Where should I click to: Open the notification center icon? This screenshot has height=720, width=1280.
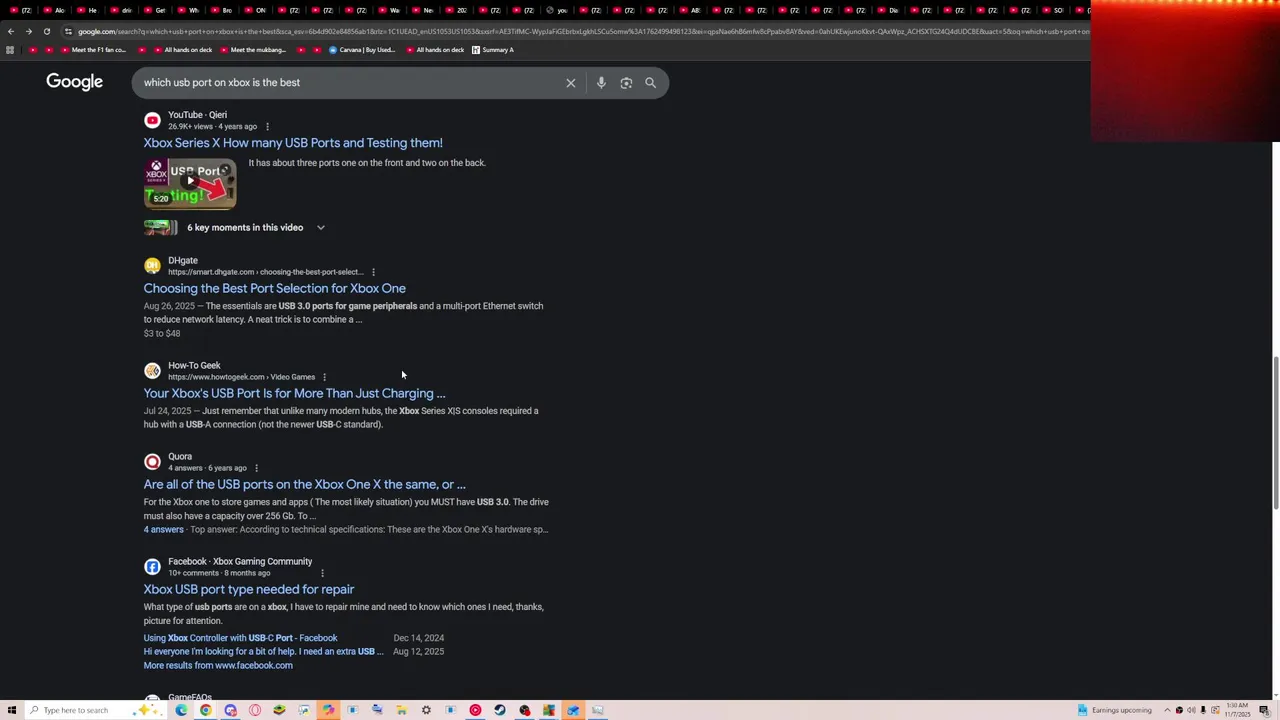tap(1264, 710)
